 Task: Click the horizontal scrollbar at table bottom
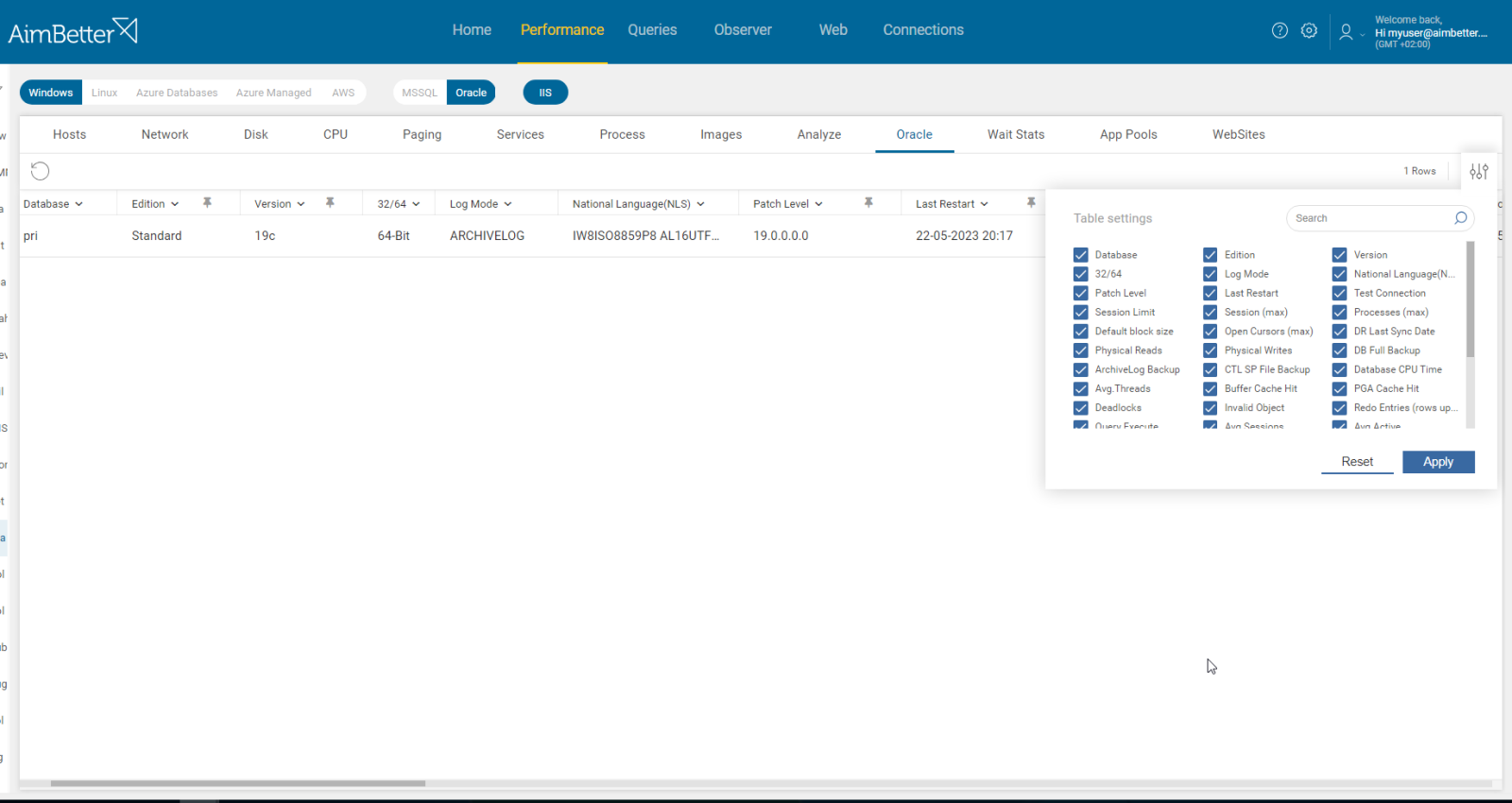pos(237,783)
